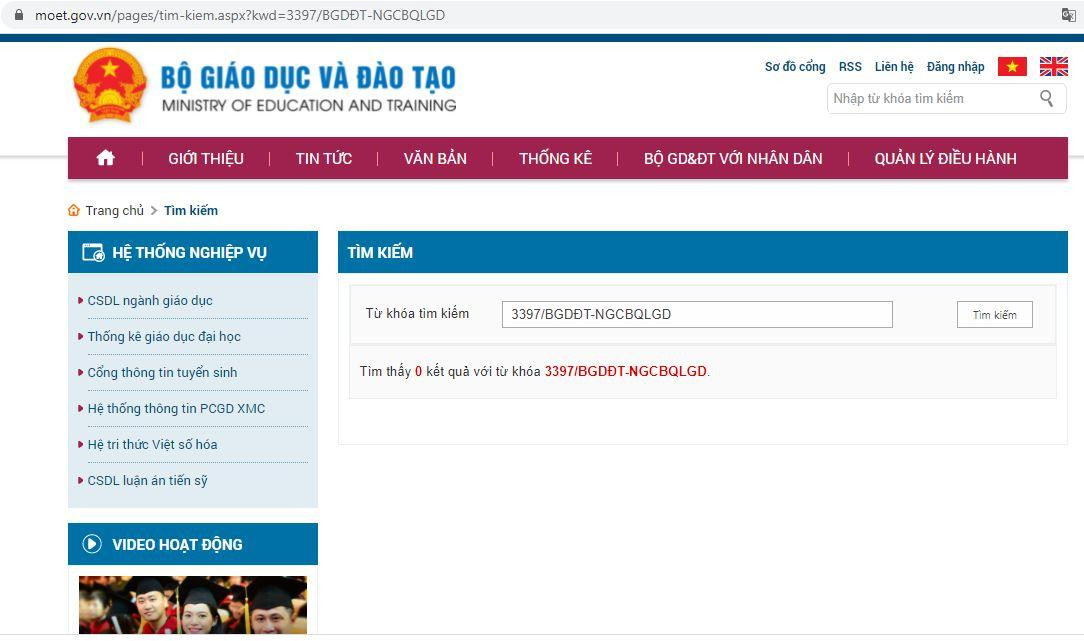1084x641 pixels.
Task: Open QUẢN LÝ ĐIỀU HÀNH menu
Action: pos(945,158)
